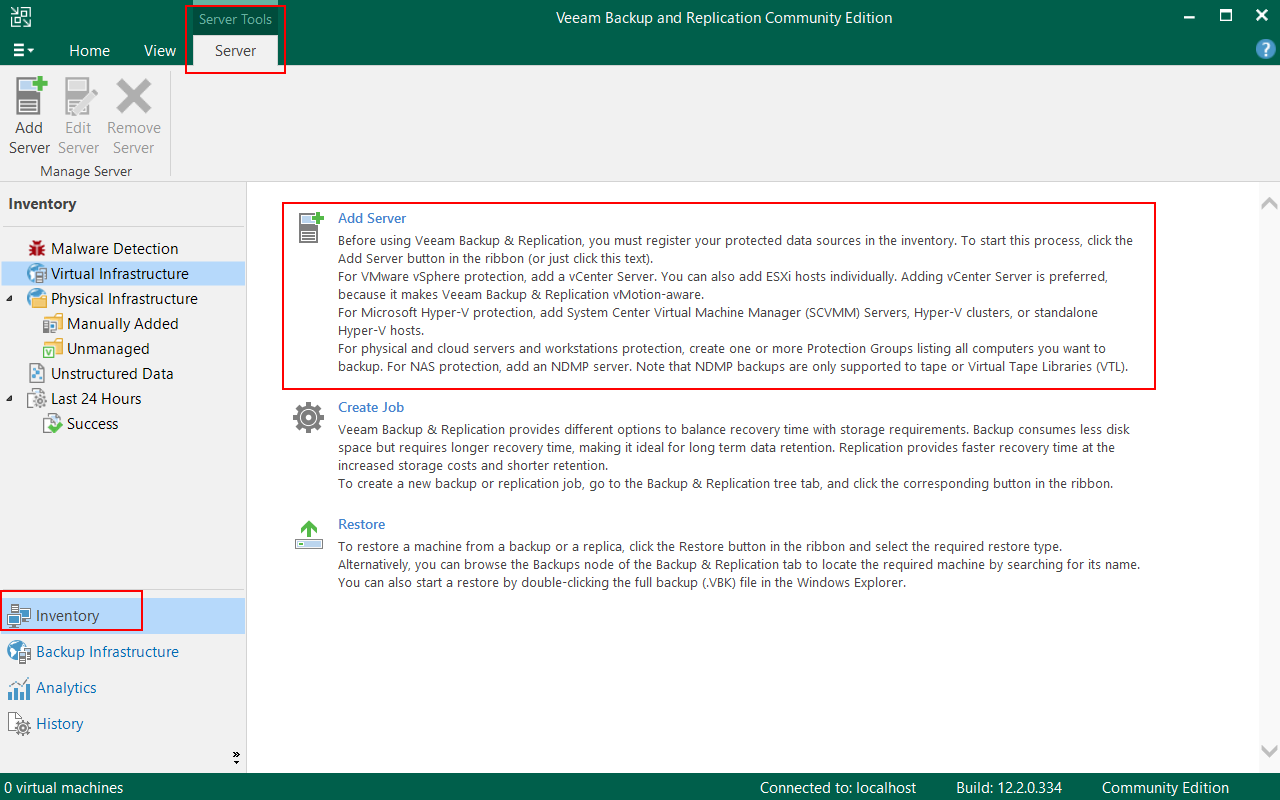Viewport: 1280px width, 800px height.
Task: Click the Physical Infrastructure folder icon
Action: pos(37,298)
